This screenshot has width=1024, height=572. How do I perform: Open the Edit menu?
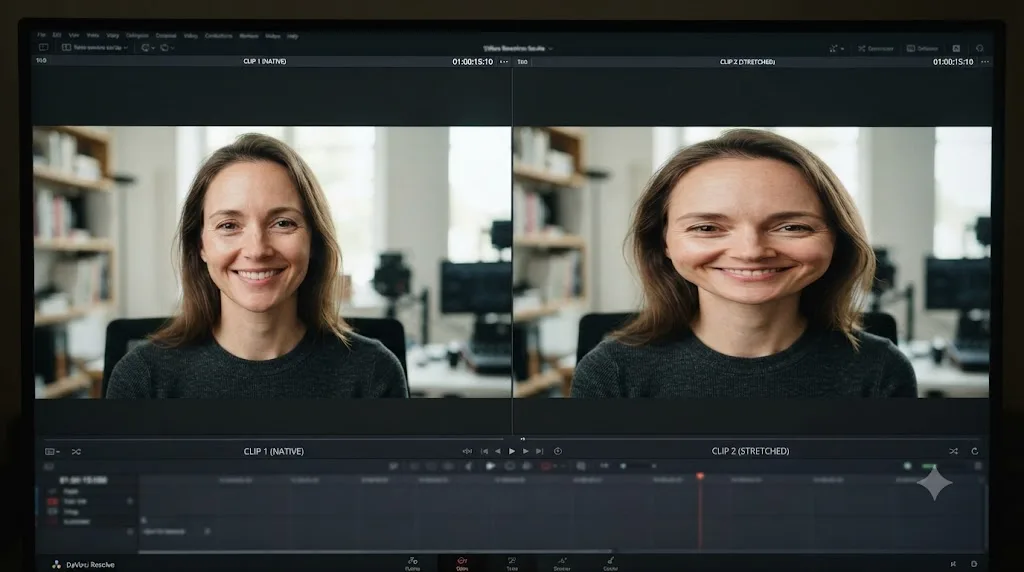(57, 35)
